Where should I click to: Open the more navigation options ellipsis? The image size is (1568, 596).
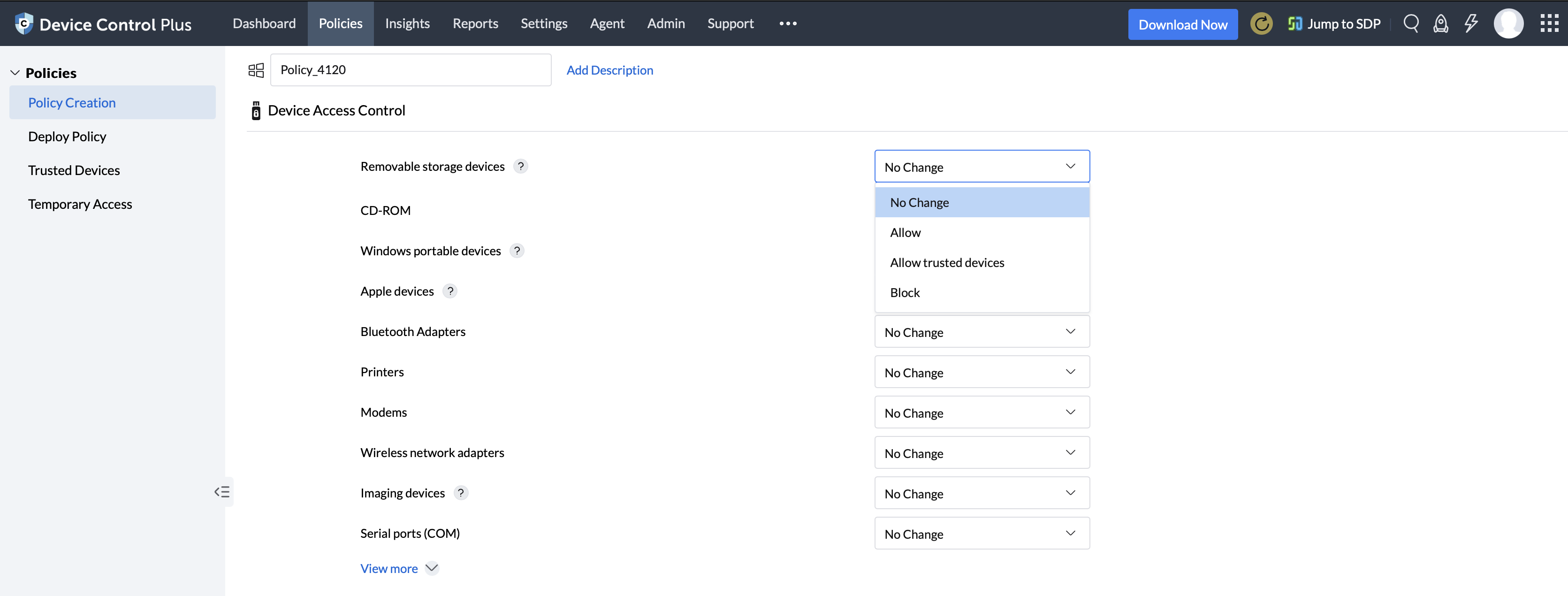pyautogui.click(x=788, y=24)
